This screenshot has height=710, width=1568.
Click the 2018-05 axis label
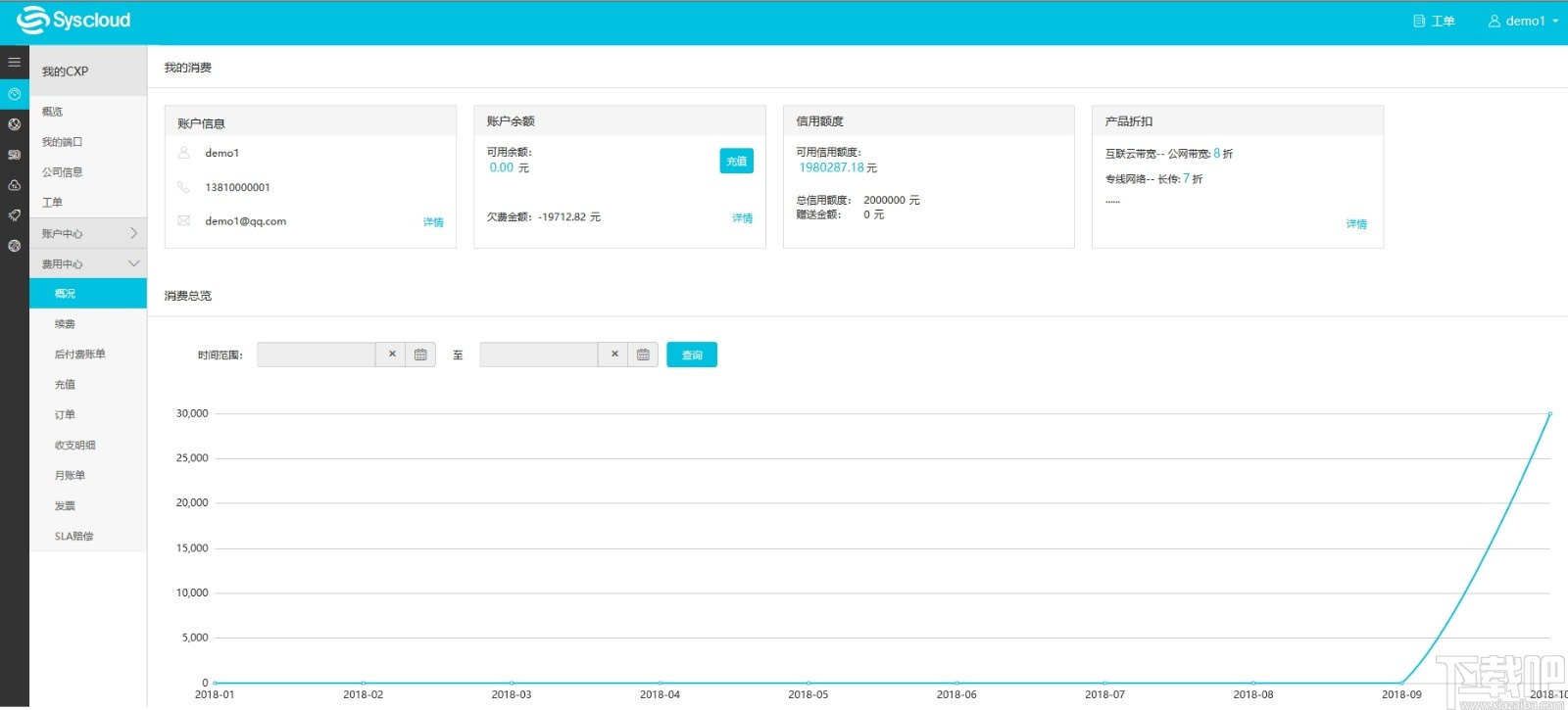pos(808,694)
